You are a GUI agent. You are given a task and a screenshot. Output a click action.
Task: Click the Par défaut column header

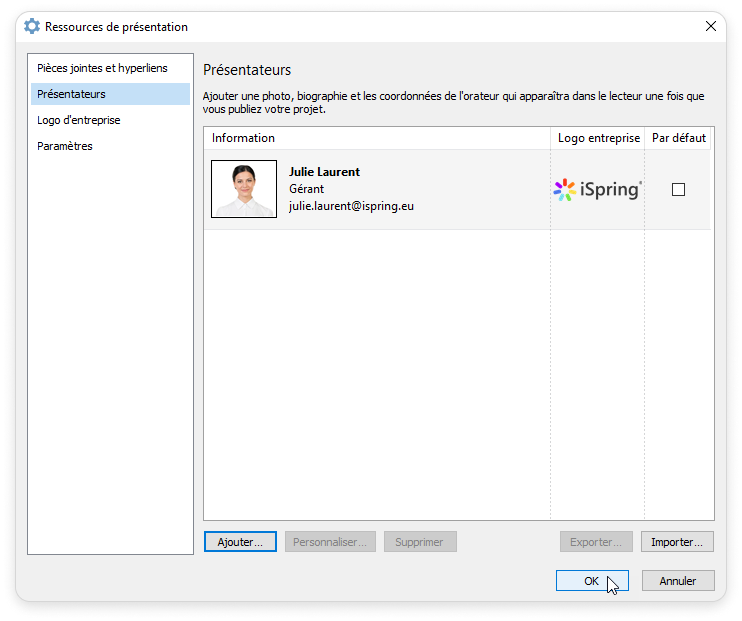click(678, 138)
